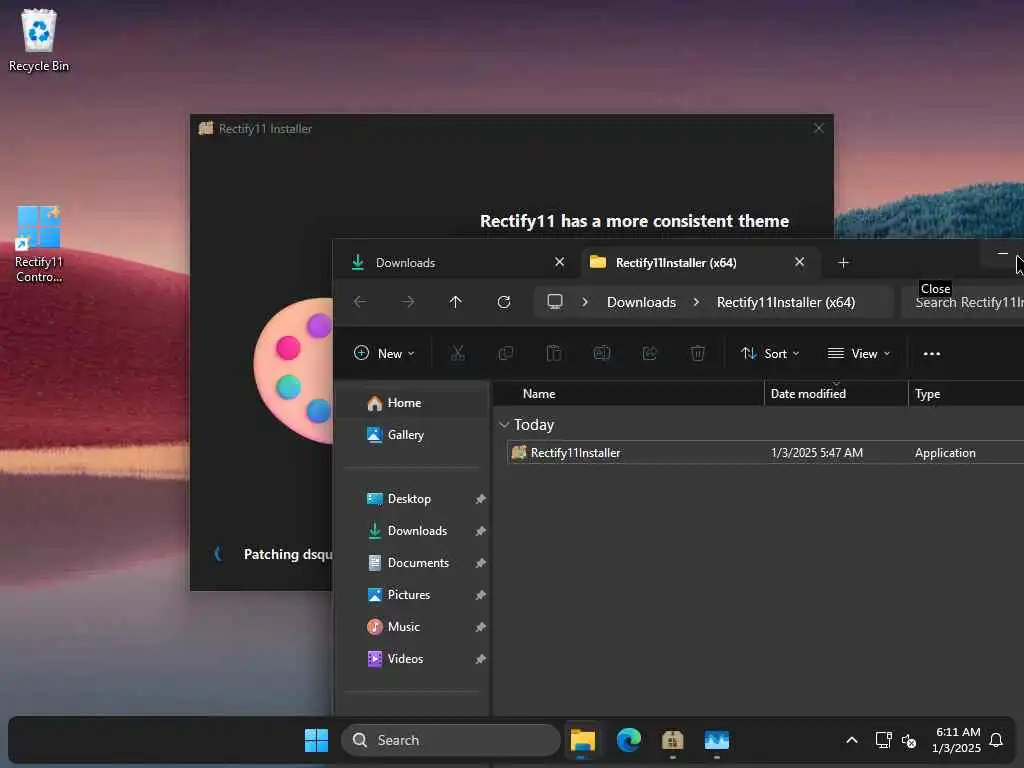
Task: Launch Microsoft Edge from the taskbar
Action: (x=629, y=740)
